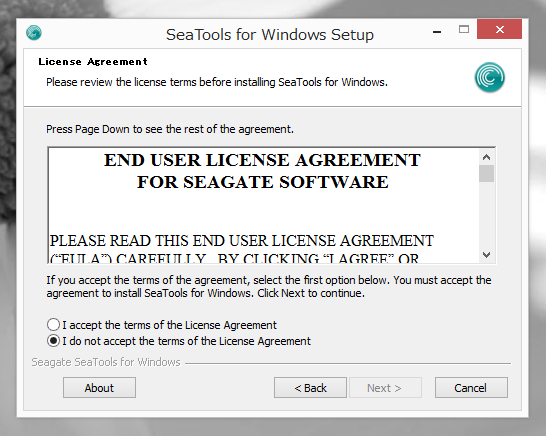
Task: Click the scroll up arrow of license text
Action: click(x=486, y=157)
